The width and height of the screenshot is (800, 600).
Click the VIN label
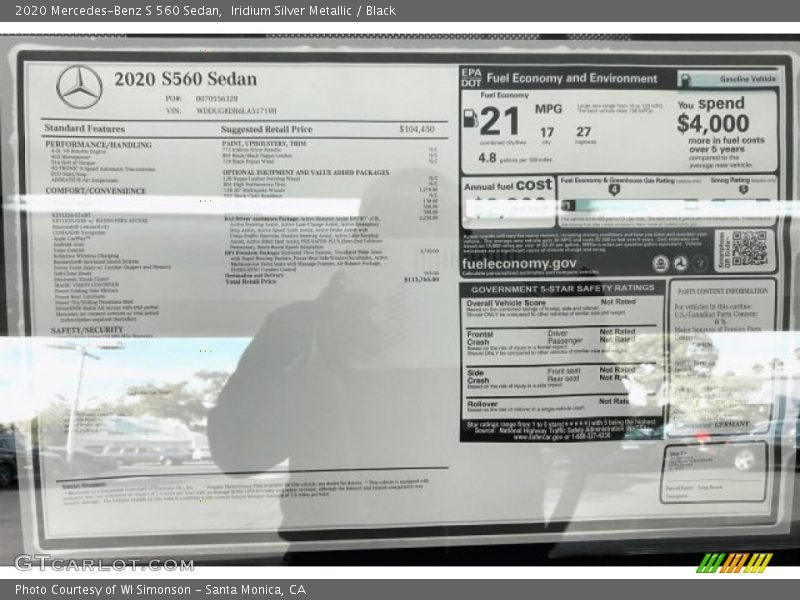pyautogui.click(x=173, y=111)
